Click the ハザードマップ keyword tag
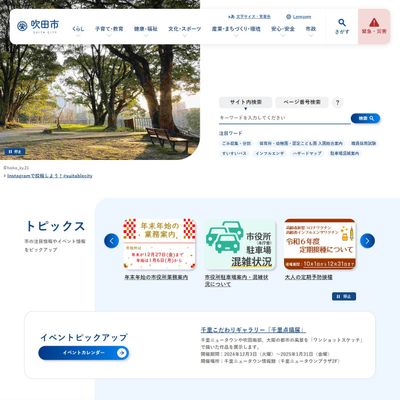 tap(307, 153)
